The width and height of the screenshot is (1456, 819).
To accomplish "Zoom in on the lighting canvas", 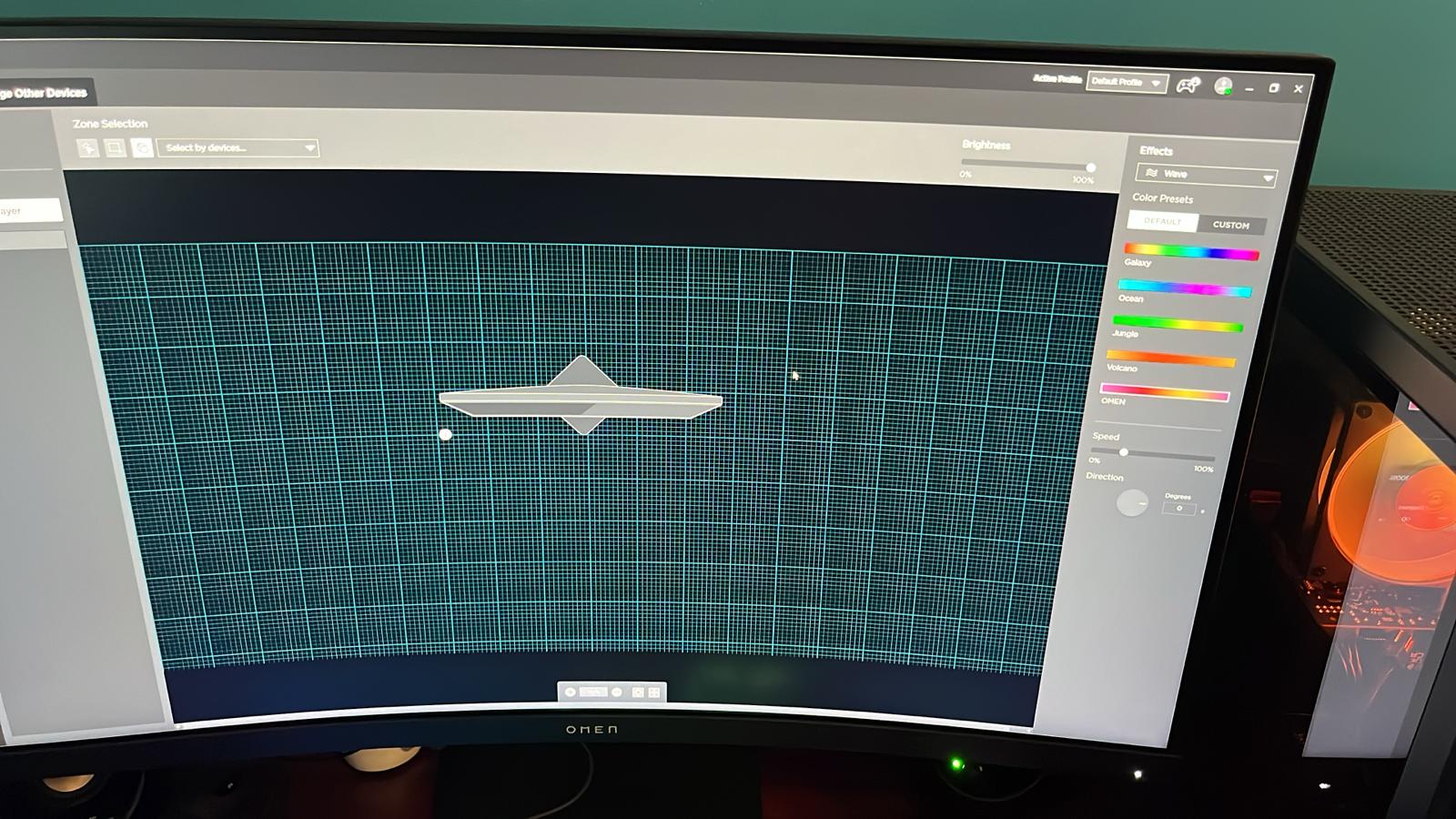I will 571,692.
